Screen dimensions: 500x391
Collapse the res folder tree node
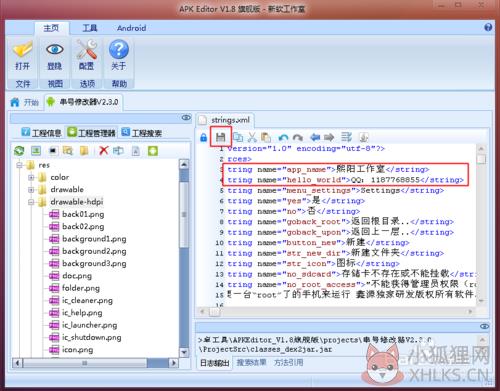[x=20, y=165]
